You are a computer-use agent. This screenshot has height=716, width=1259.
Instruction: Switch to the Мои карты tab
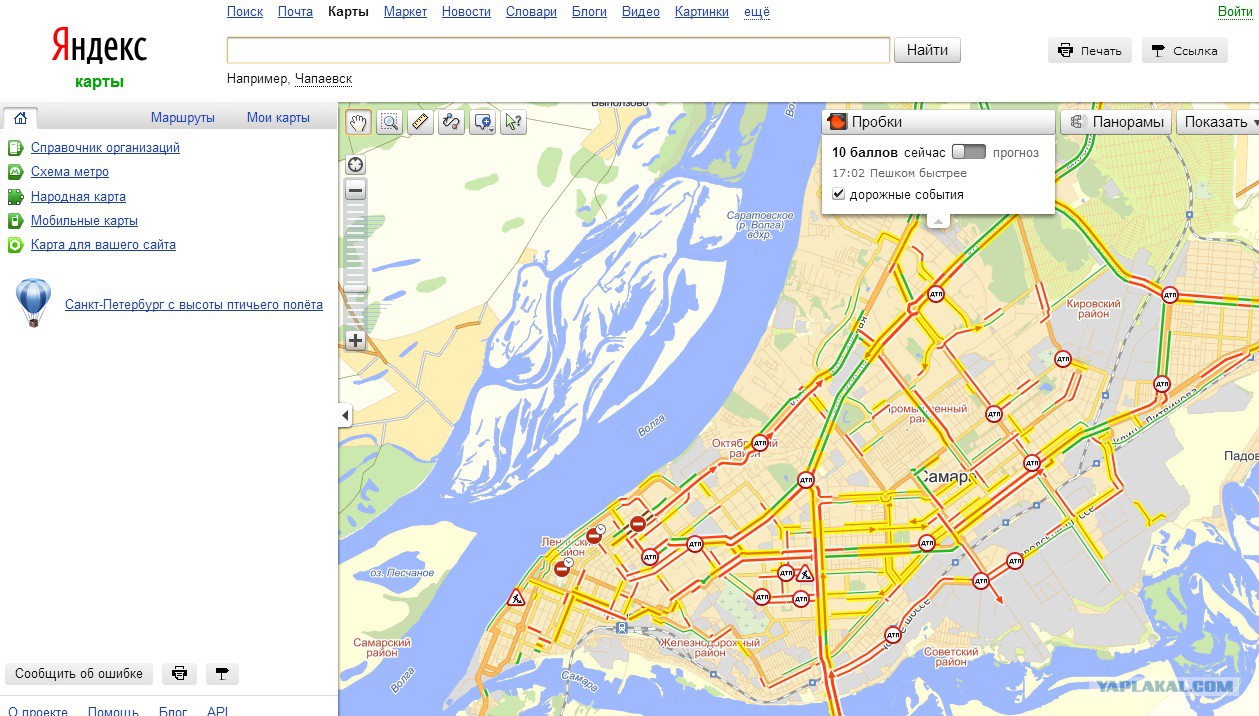coord(278,117)
